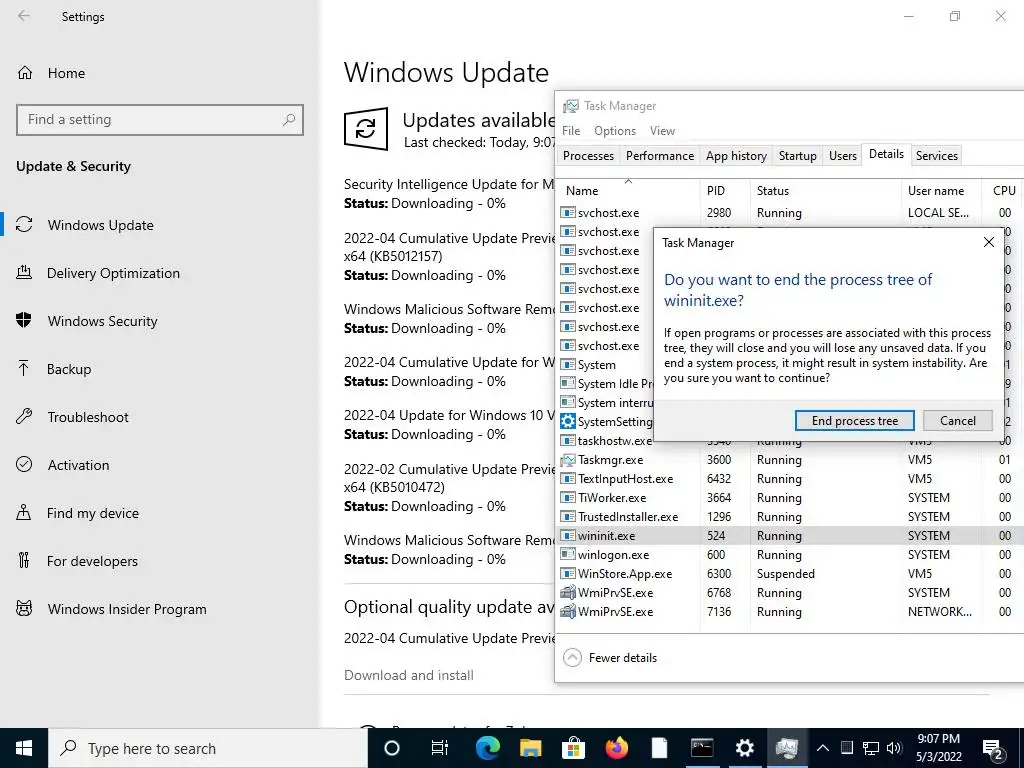Open the View menu in Task Manager
1024x768 pixels.
point(662,131)
